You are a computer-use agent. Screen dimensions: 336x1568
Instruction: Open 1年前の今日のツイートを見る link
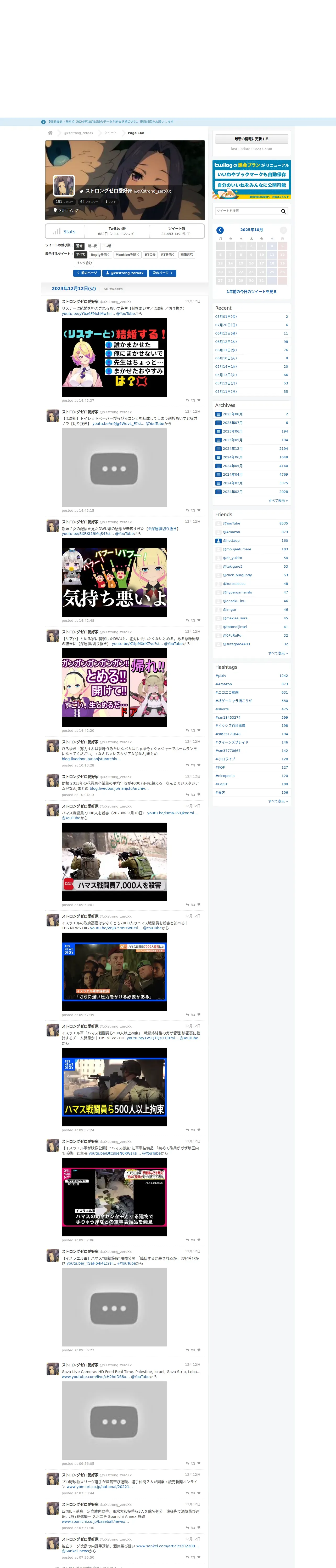coord(251,292)
